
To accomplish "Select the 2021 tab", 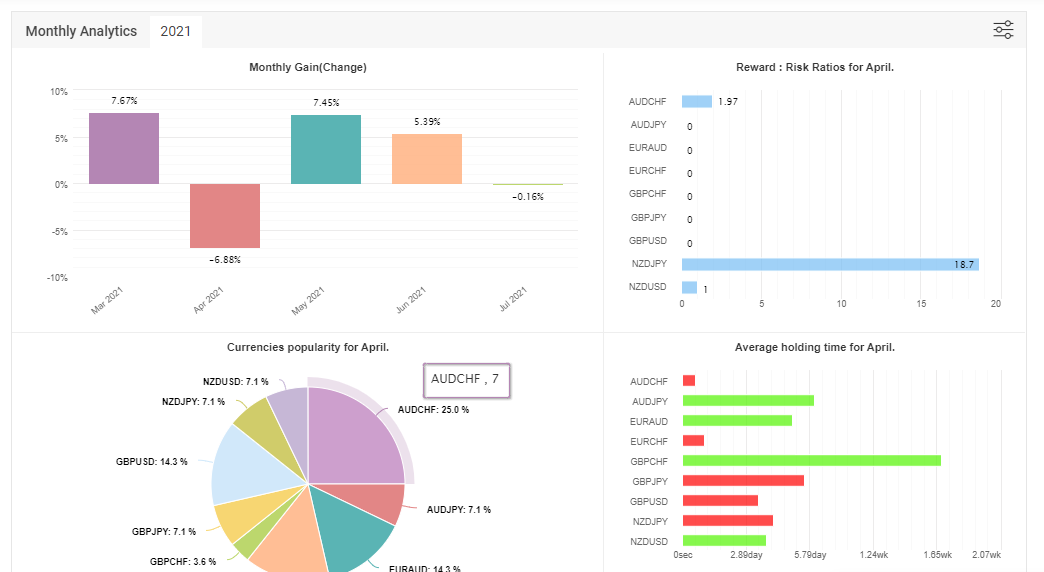I will tap(176, 31).
